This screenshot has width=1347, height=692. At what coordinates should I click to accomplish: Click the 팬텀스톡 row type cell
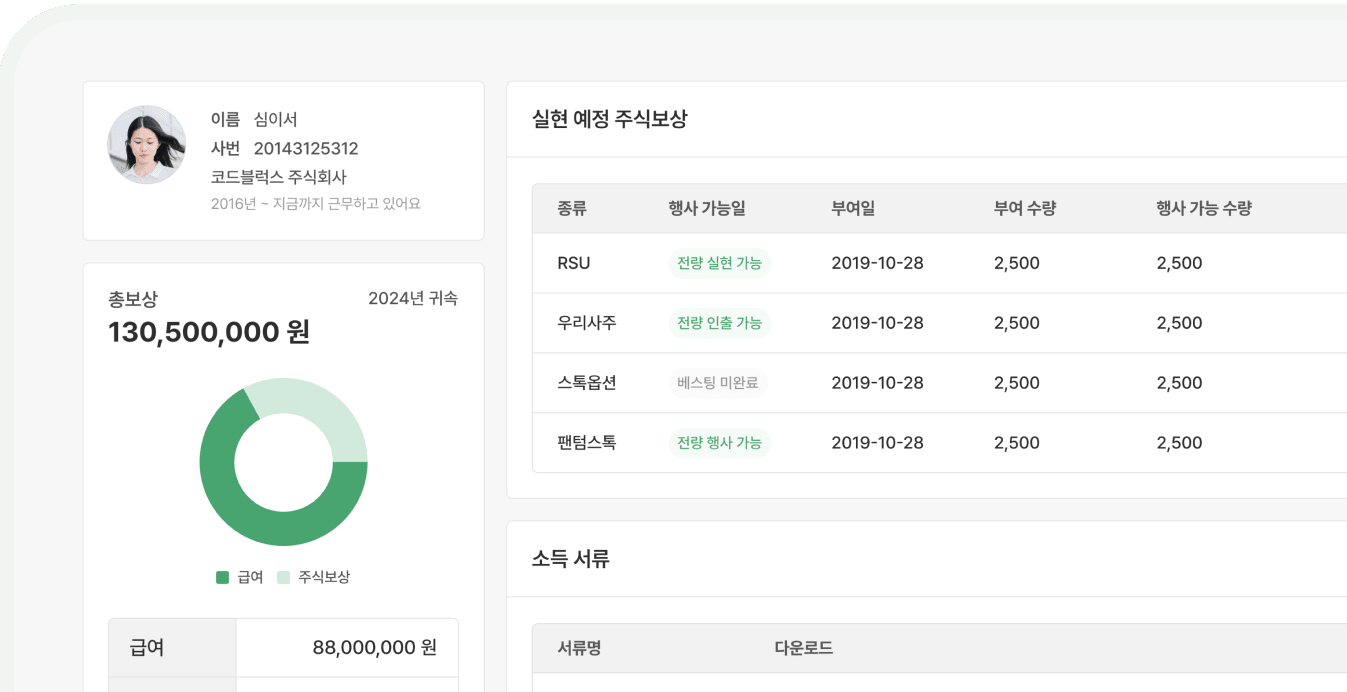point(587,443)
